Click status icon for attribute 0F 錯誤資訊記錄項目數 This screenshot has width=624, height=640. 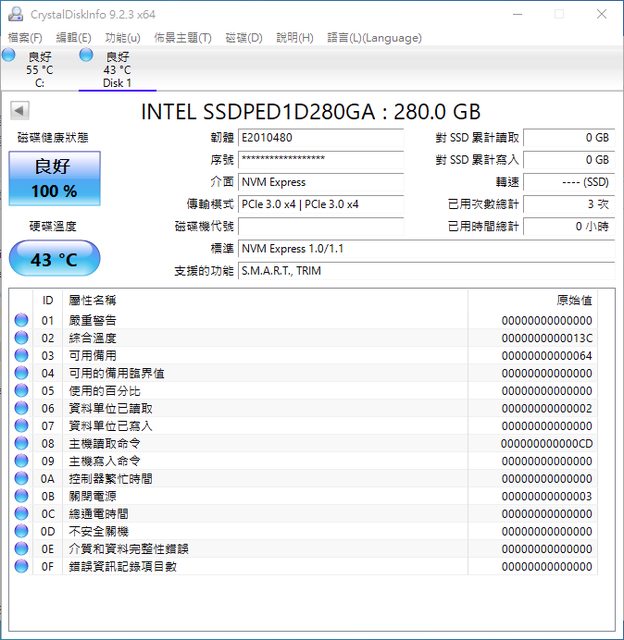click(x=21, y=566)
